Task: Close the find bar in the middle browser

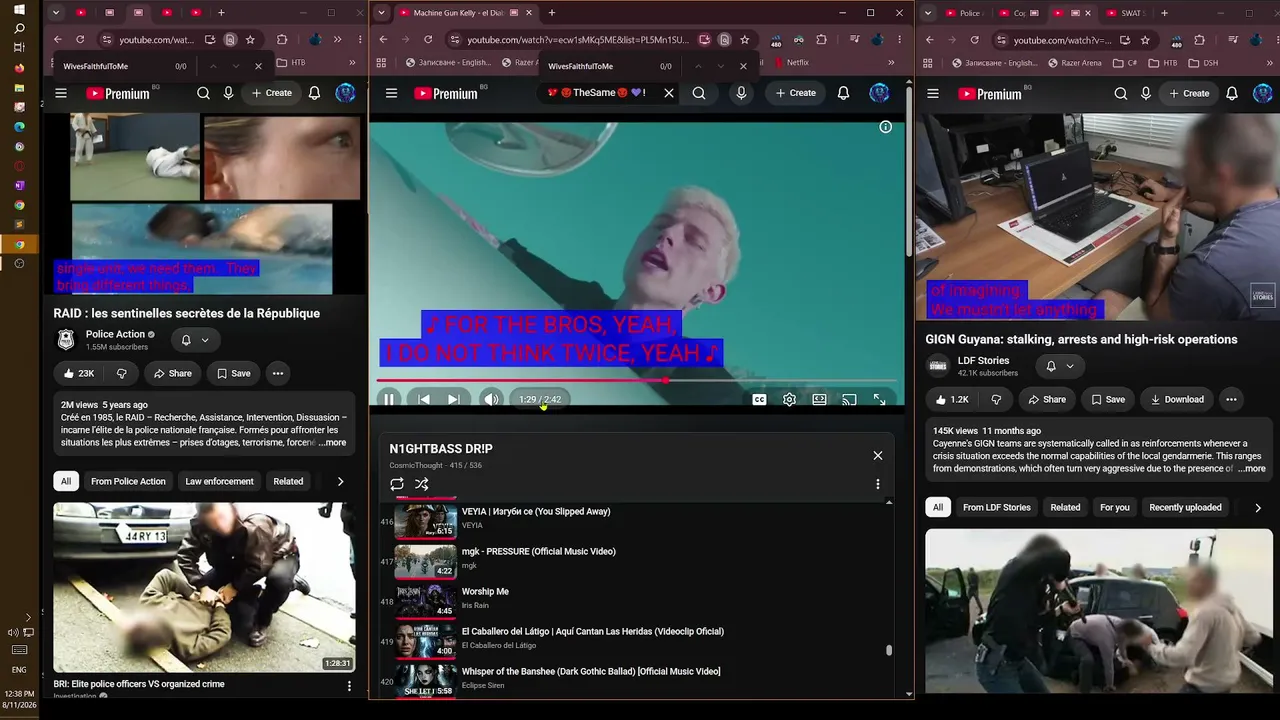Action: [x=743, y=66]
